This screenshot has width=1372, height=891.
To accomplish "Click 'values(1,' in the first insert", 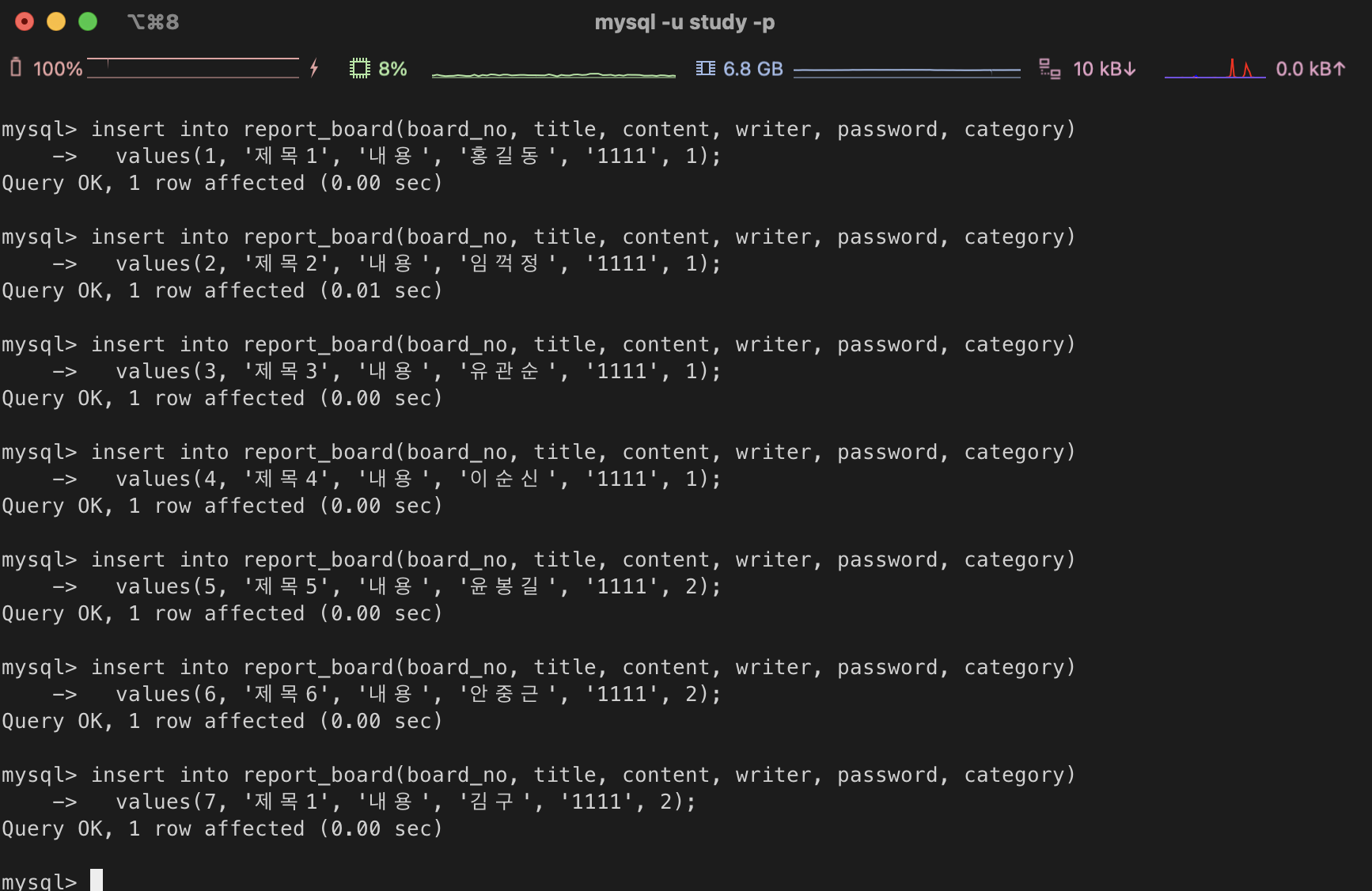I will (x=172, y=156).
